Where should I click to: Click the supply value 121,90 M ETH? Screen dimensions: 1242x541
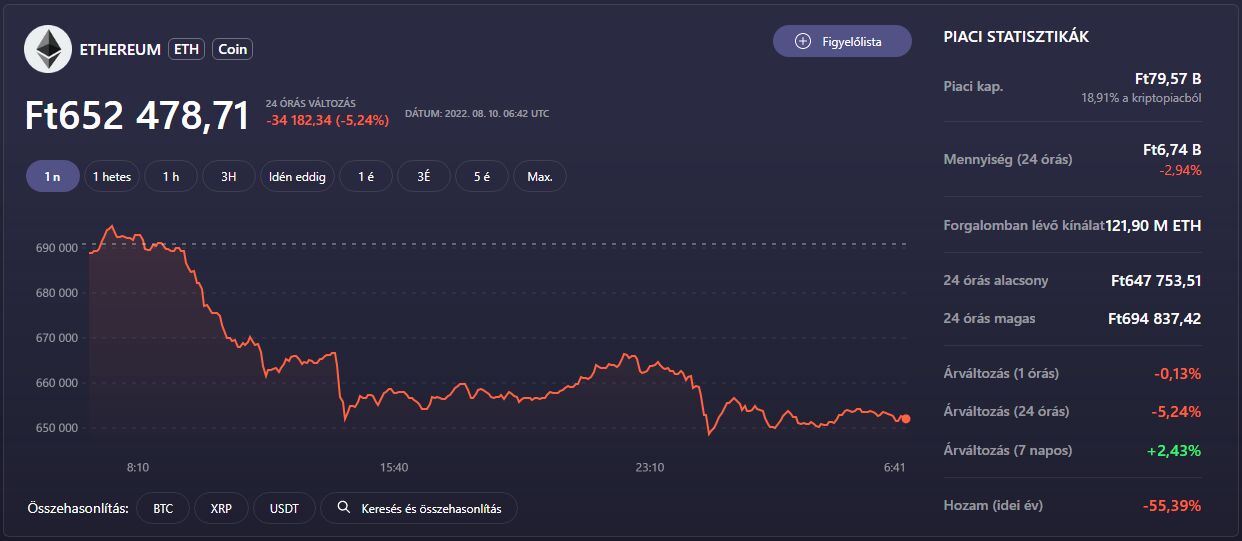(x=1153, y=226)
